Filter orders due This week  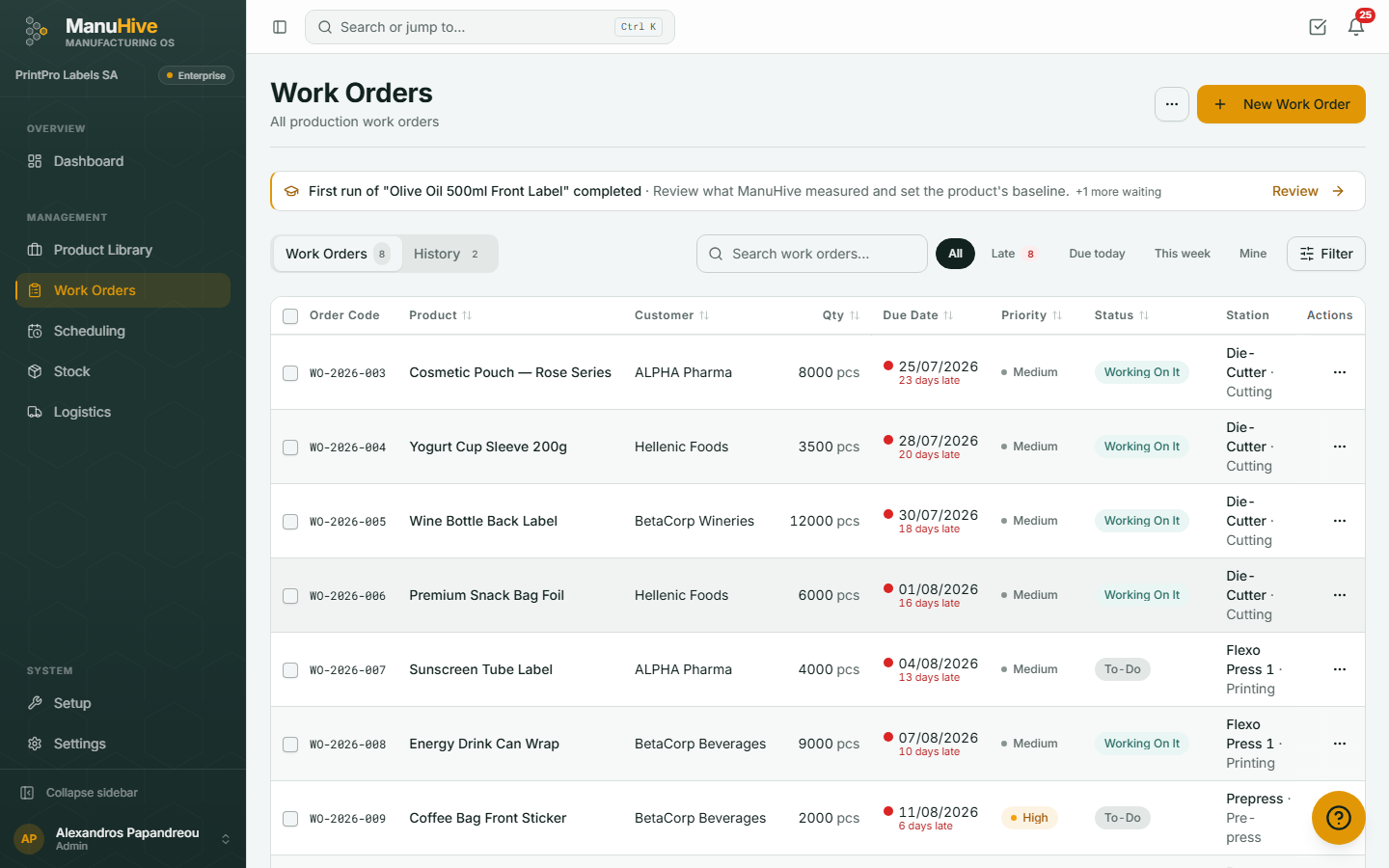coord(1183,254)
